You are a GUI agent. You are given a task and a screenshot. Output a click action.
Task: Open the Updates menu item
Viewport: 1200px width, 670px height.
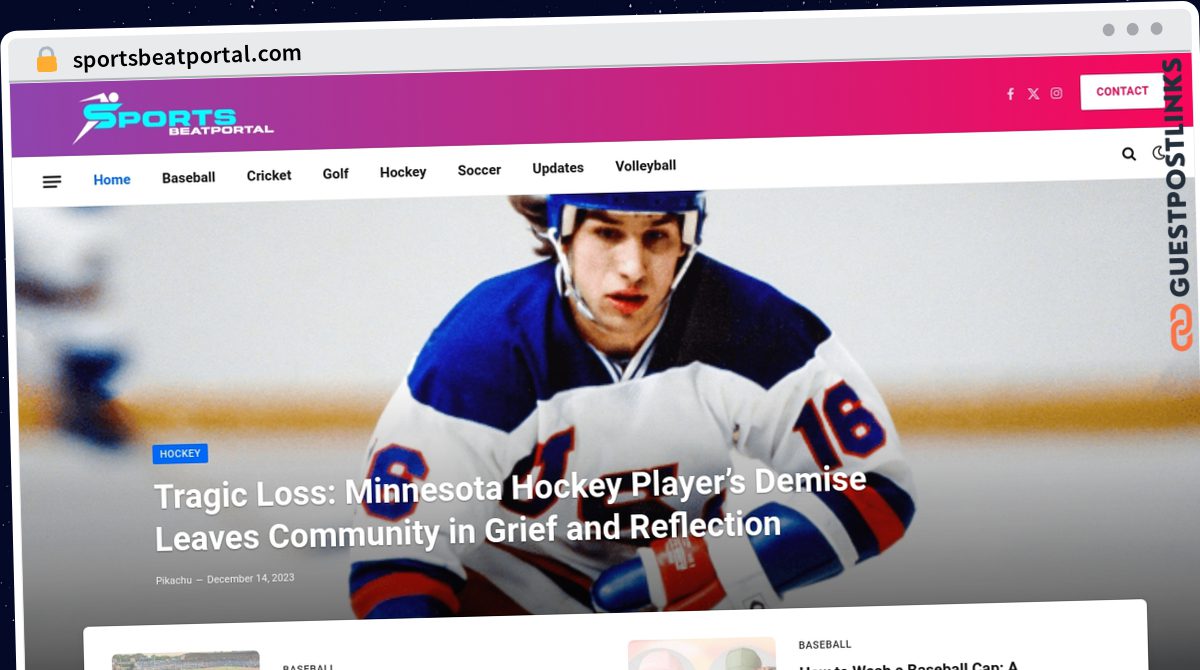[558, 168]
